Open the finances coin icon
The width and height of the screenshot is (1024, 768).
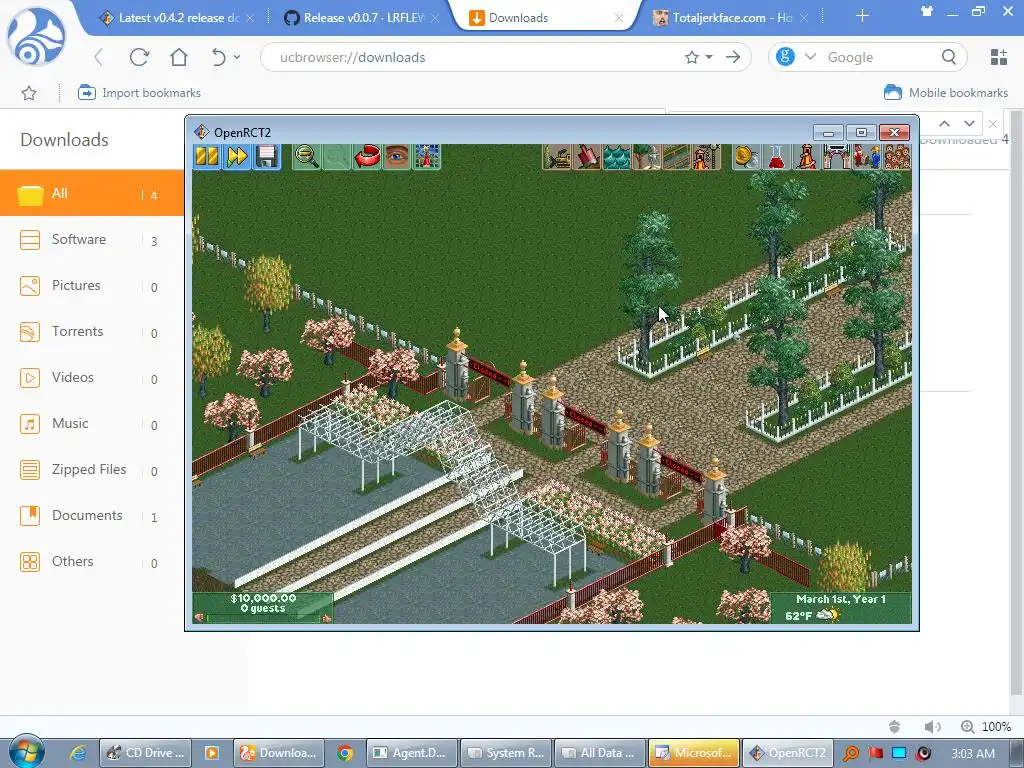[x=746, y=157]
